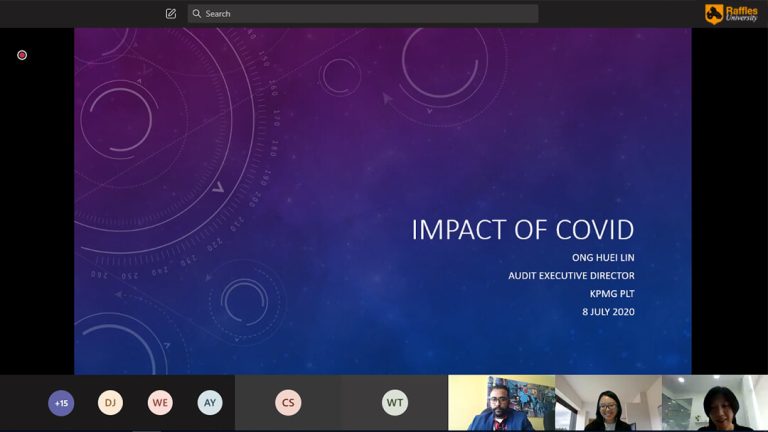This screenshot has height=432, width=768.
Task: Select the WE participant avatar
Action: tap(160, 403)
